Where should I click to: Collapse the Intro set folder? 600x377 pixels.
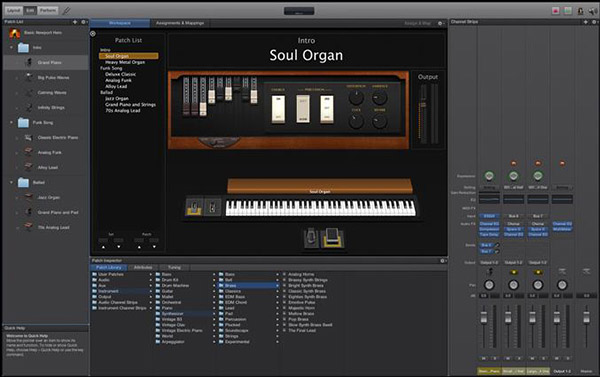pyautogui.click(x=11, y=47)
